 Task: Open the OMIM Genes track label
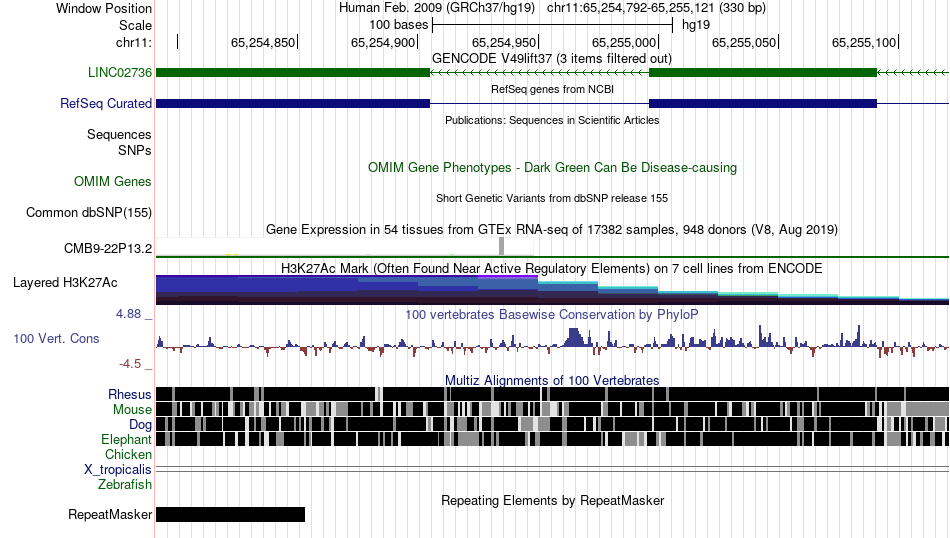tap(112, 182)
